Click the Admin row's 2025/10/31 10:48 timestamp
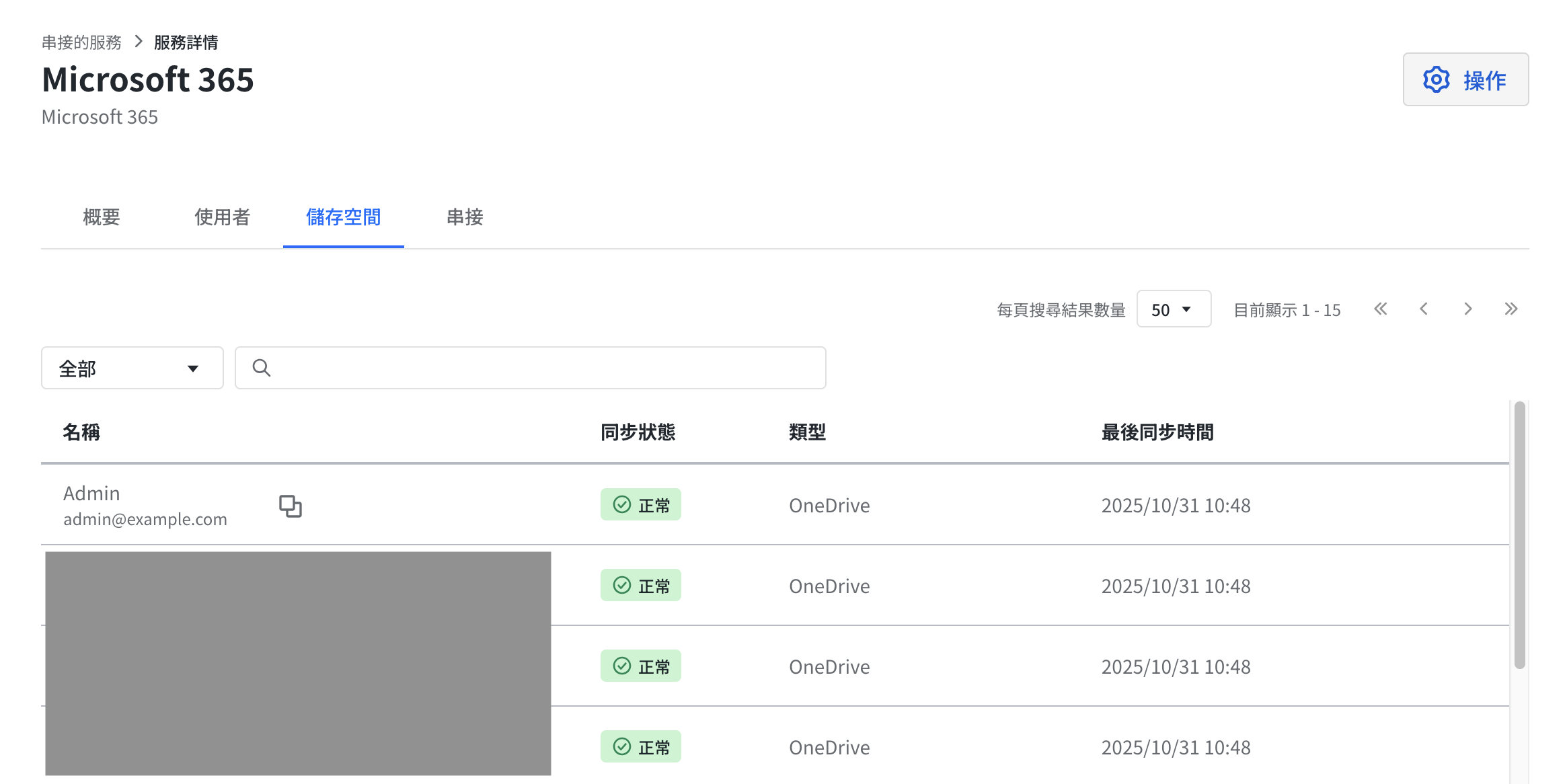Screen dimensions: 1567x784 click(1176, 506)
